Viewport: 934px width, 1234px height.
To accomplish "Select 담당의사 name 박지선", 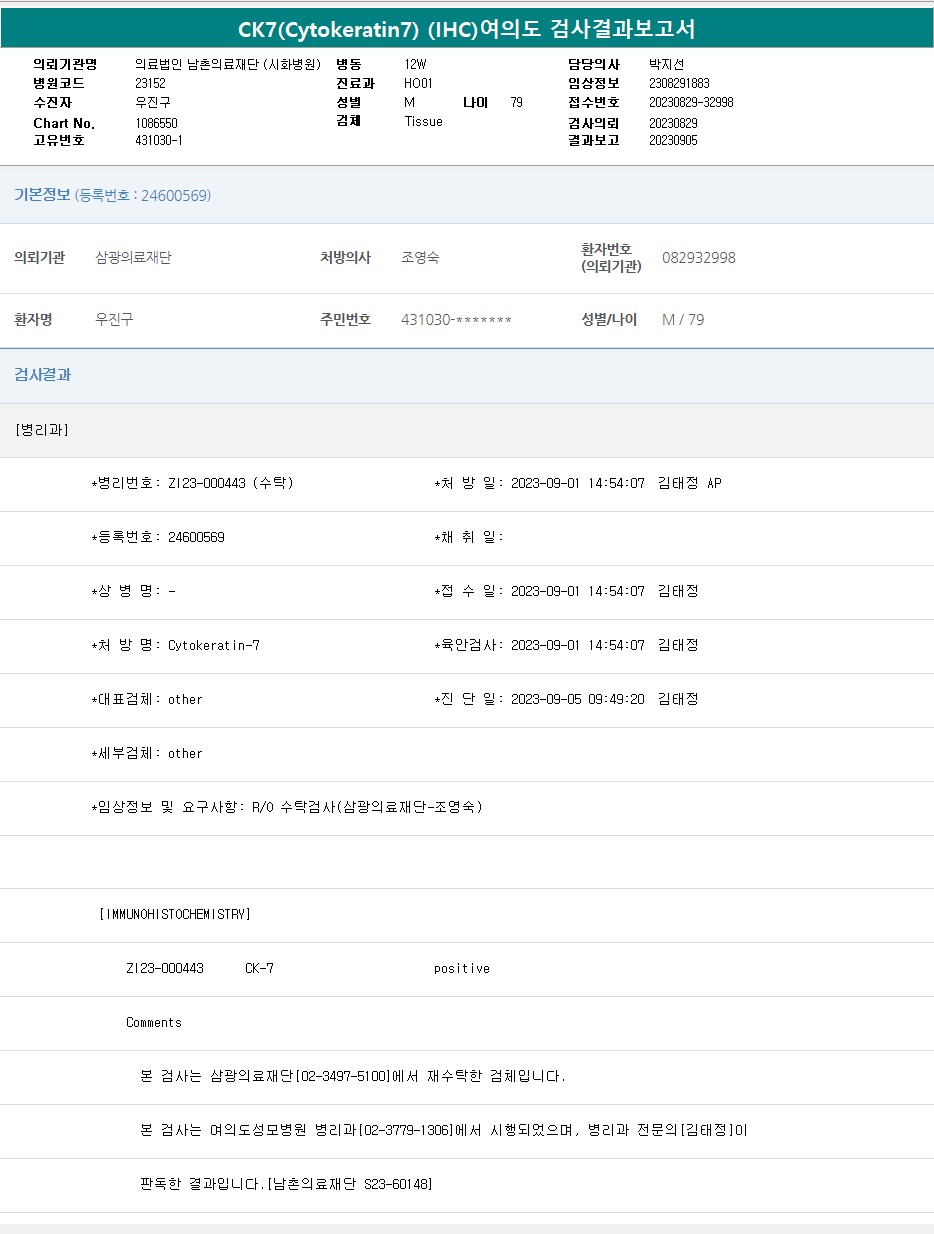I will (666, 64).
